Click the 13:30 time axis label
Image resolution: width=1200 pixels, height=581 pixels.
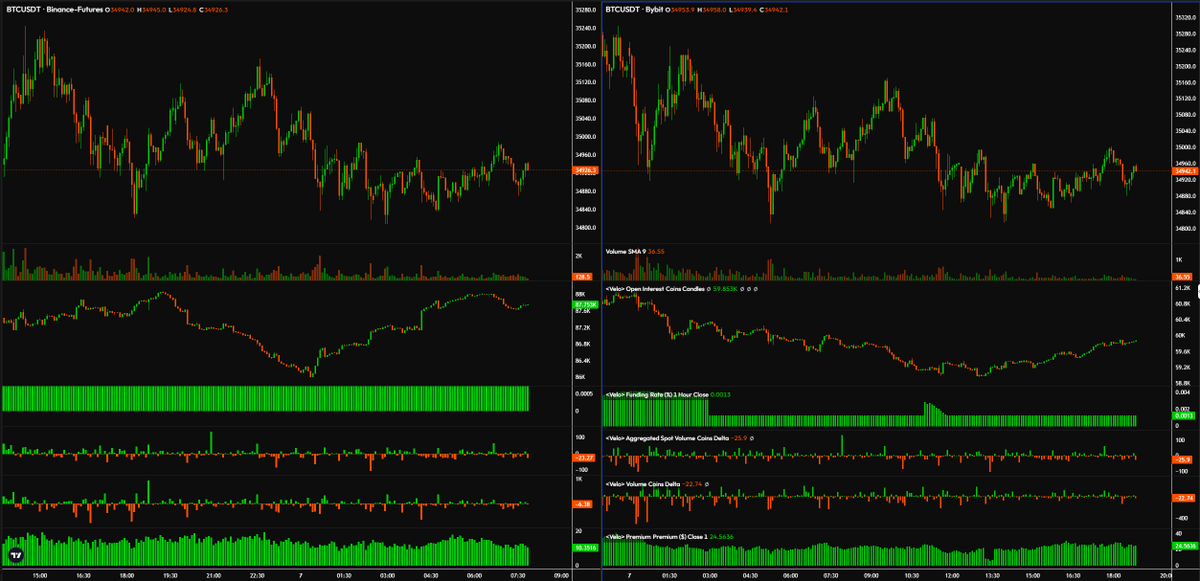pyautogui.click(x=993, y=575)
